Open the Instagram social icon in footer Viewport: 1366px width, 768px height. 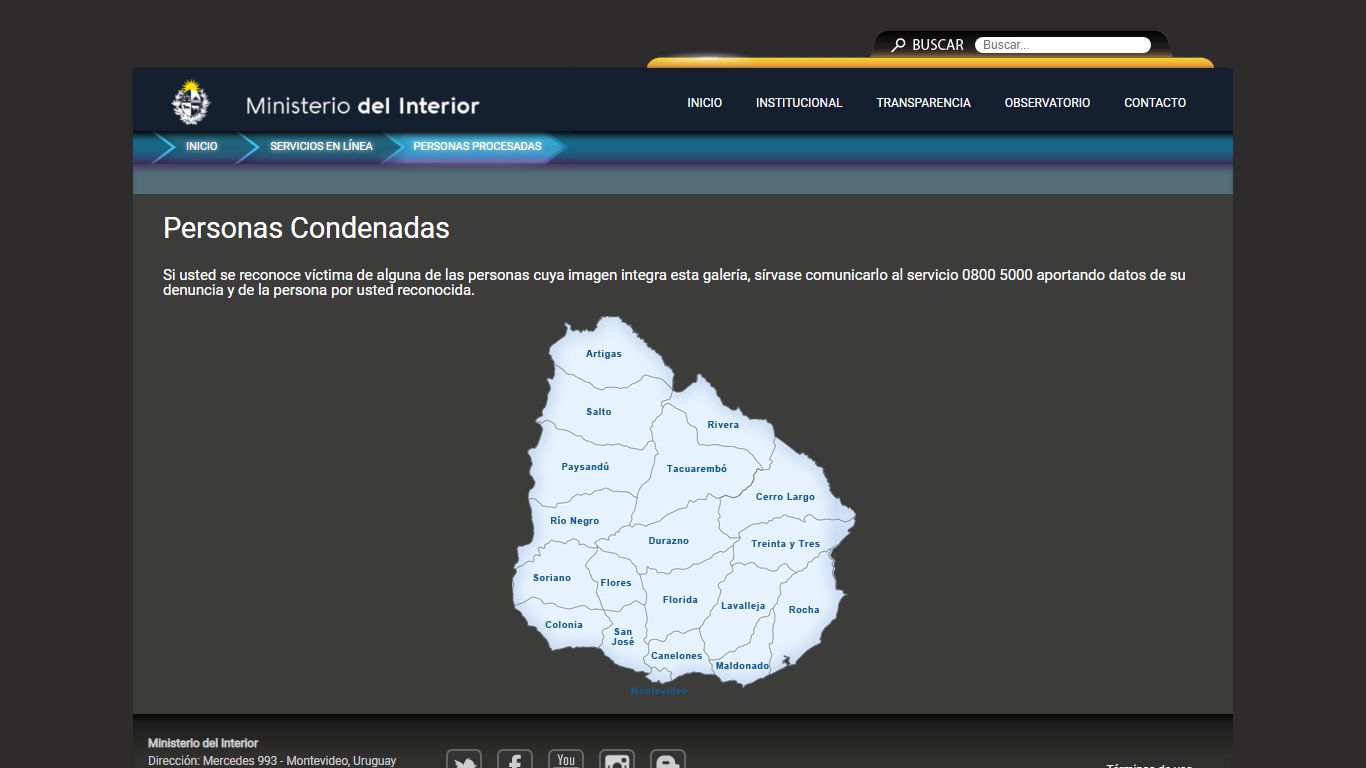pos(617,760)
